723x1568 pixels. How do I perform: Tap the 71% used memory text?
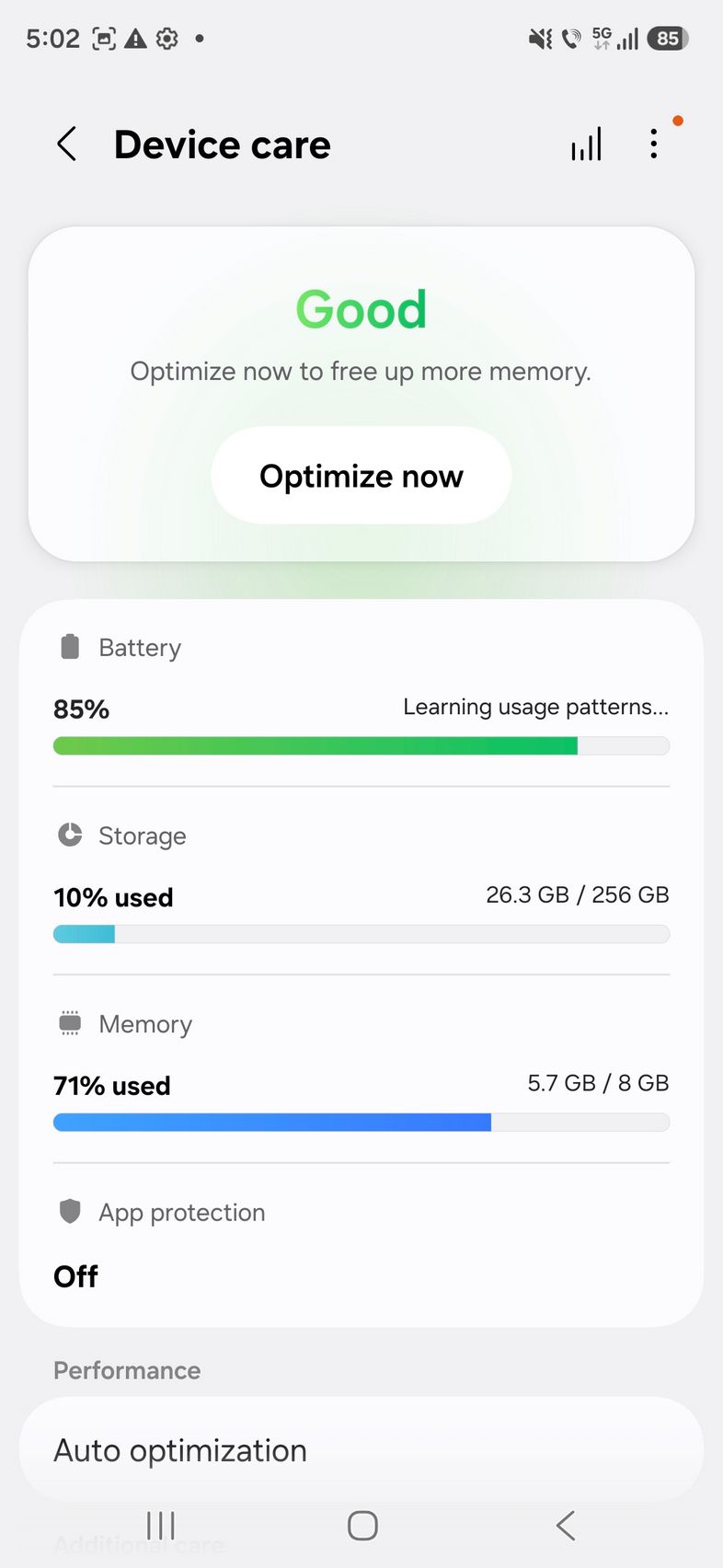[x=112, y=1086]
